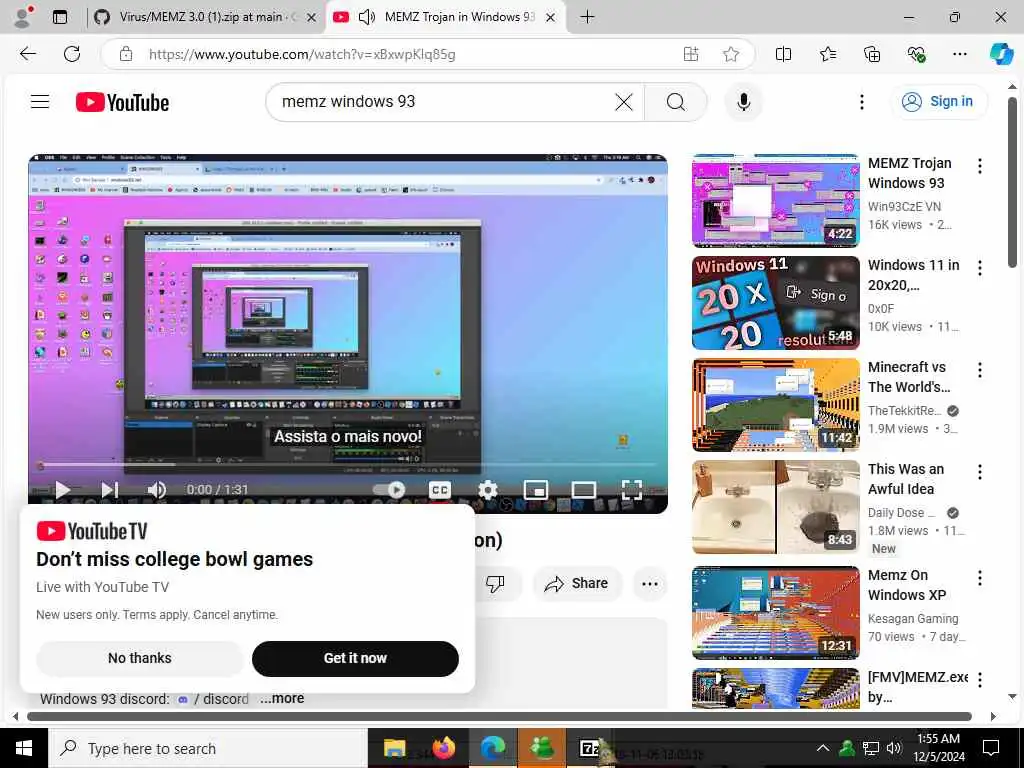Open the Windows notification center
Viewport: 1024px width, 768px height.
991,748
